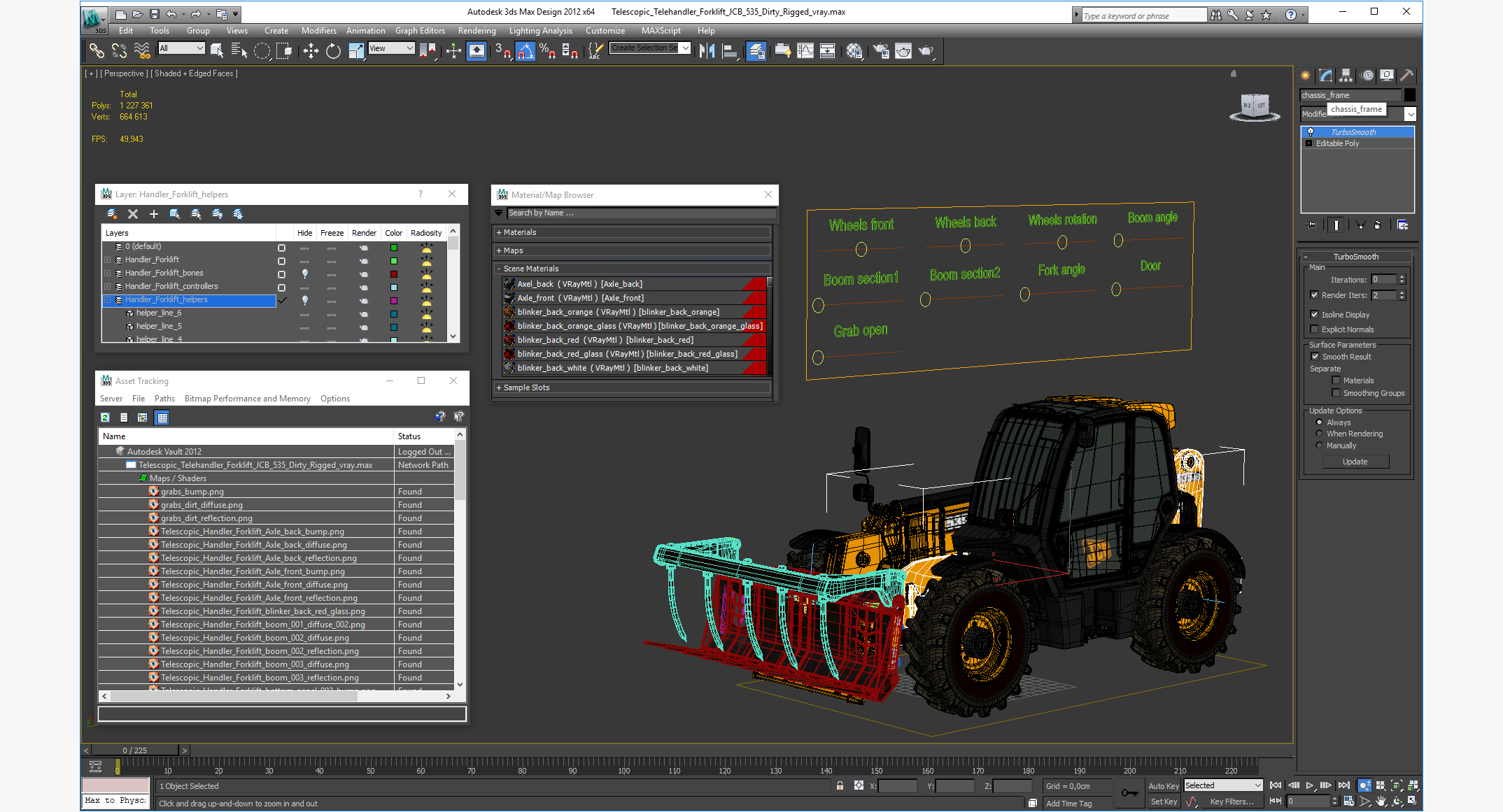
Task: Click color swatch for Handler_Forklift_helpers layer
Action: 394,301
